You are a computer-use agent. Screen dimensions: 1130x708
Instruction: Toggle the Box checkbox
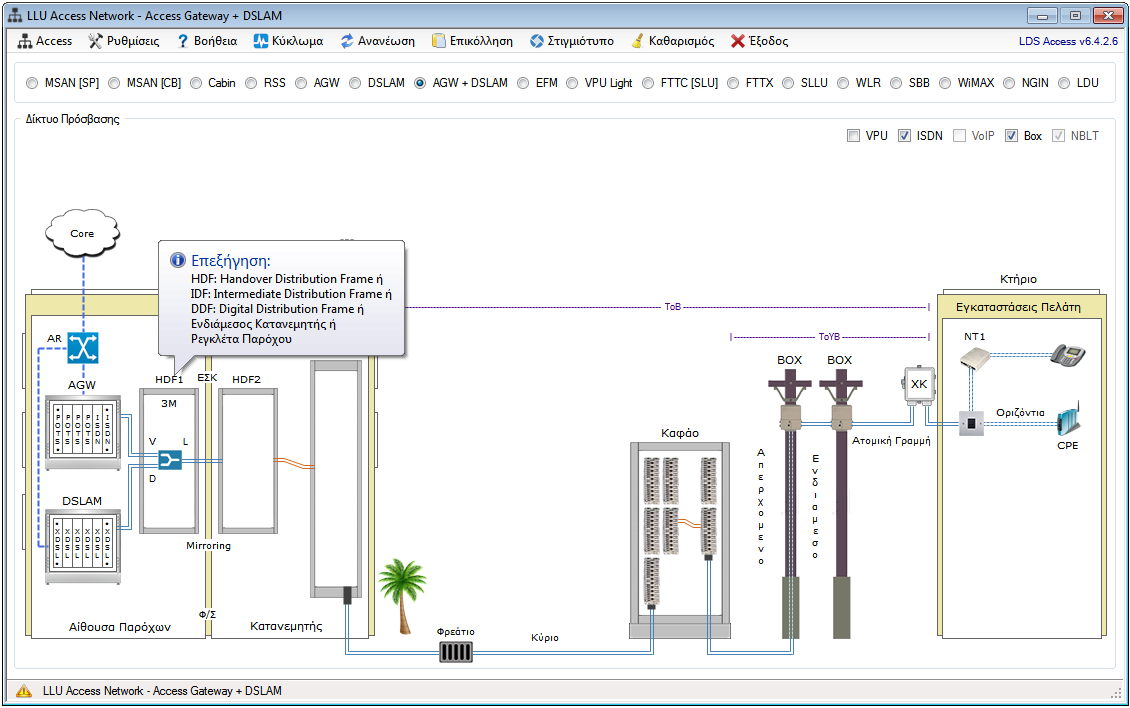(1011, 136)
